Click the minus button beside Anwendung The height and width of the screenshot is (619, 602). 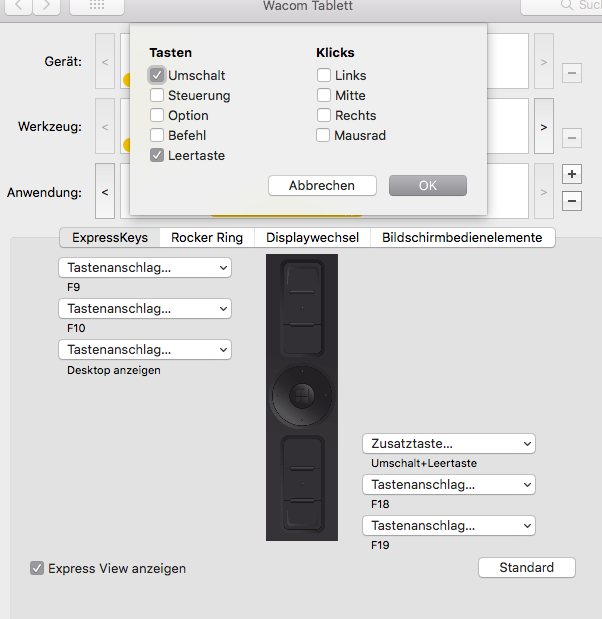click(x=572, y=201)
